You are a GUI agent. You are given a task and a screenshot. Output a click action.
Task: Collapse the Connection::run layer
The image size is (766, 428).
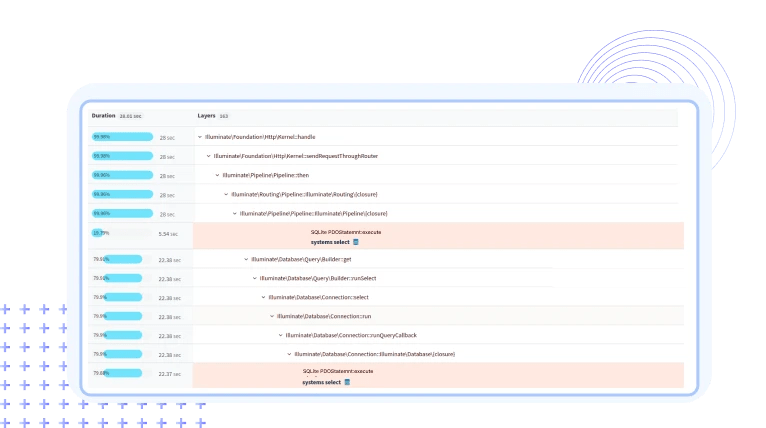[x=272, y=316]
